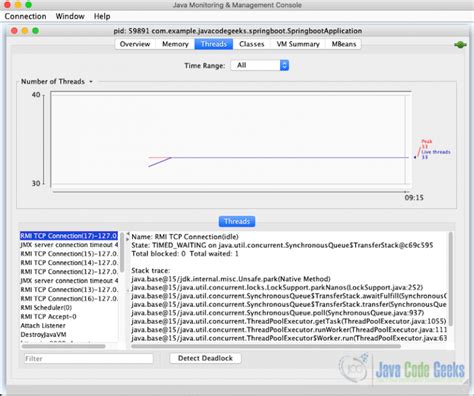Select RMI TCP Connection(14) thread

point(69,263)
